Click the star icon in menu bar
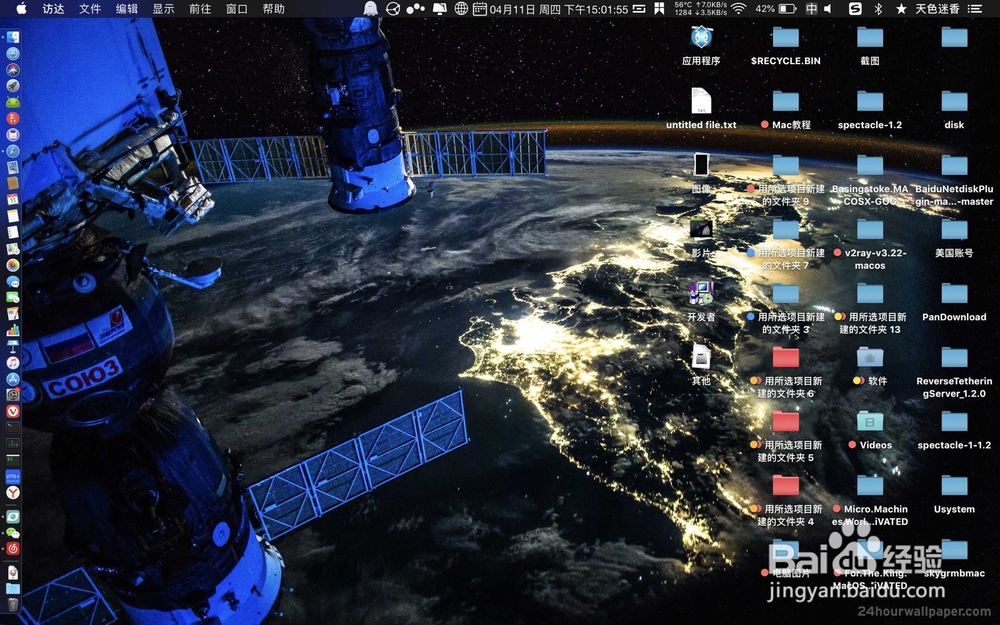1000x625 pixels. (901, 8)
